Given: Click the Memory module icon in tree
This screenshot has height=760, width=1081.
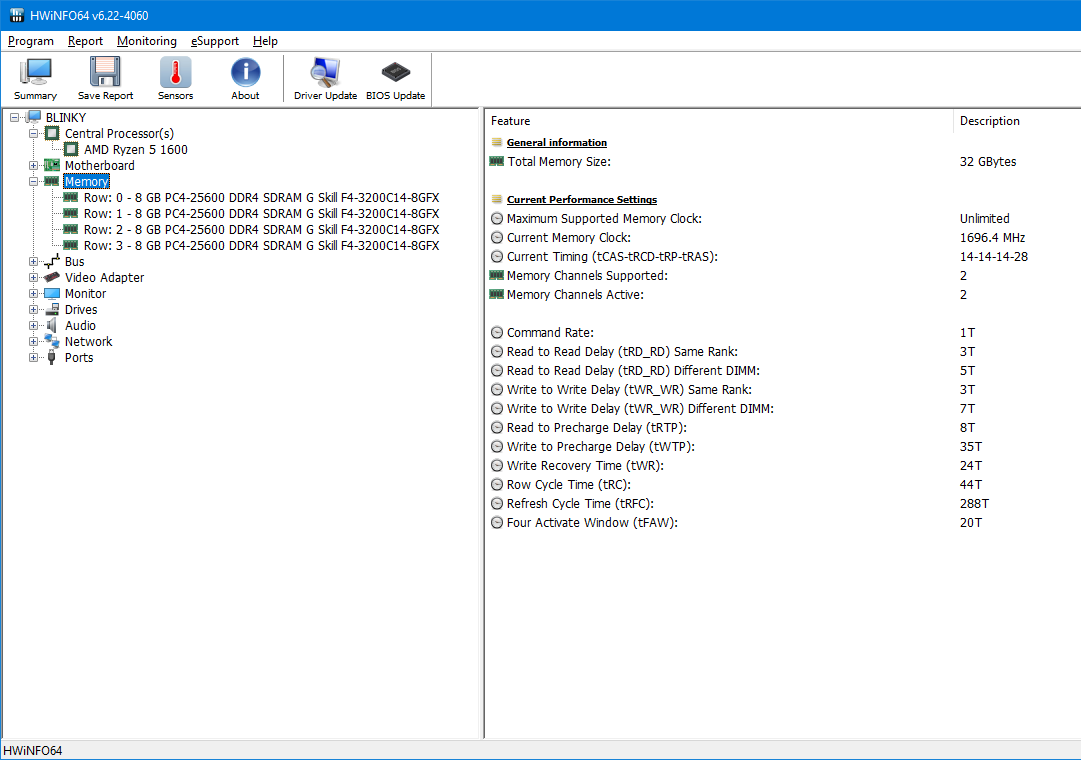Looking at the screenshot, I should [52, 181].
